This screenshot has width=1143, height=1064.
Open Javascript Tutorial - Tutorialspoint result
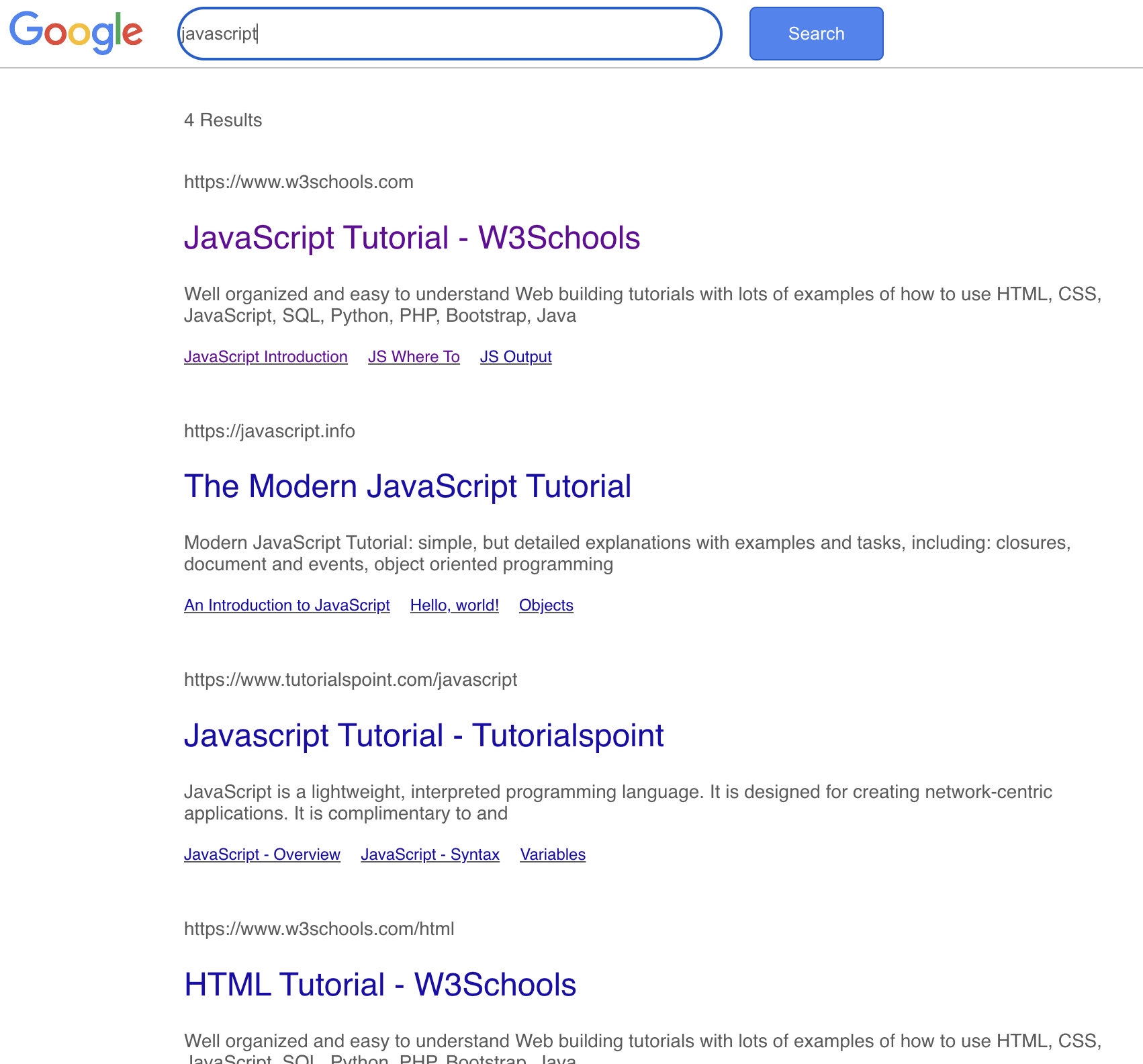click(x=424, y=736)
